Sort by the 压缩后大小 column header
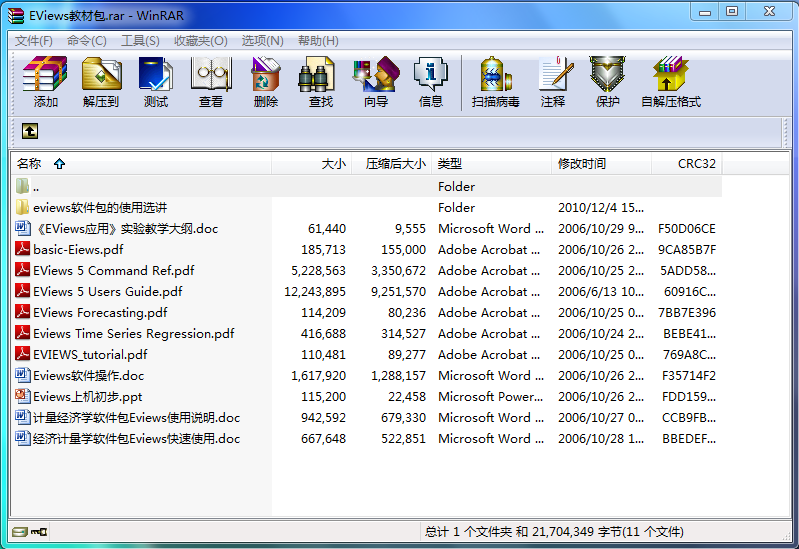This screenshot has height=549, width=799. click(x=391, y=164)
